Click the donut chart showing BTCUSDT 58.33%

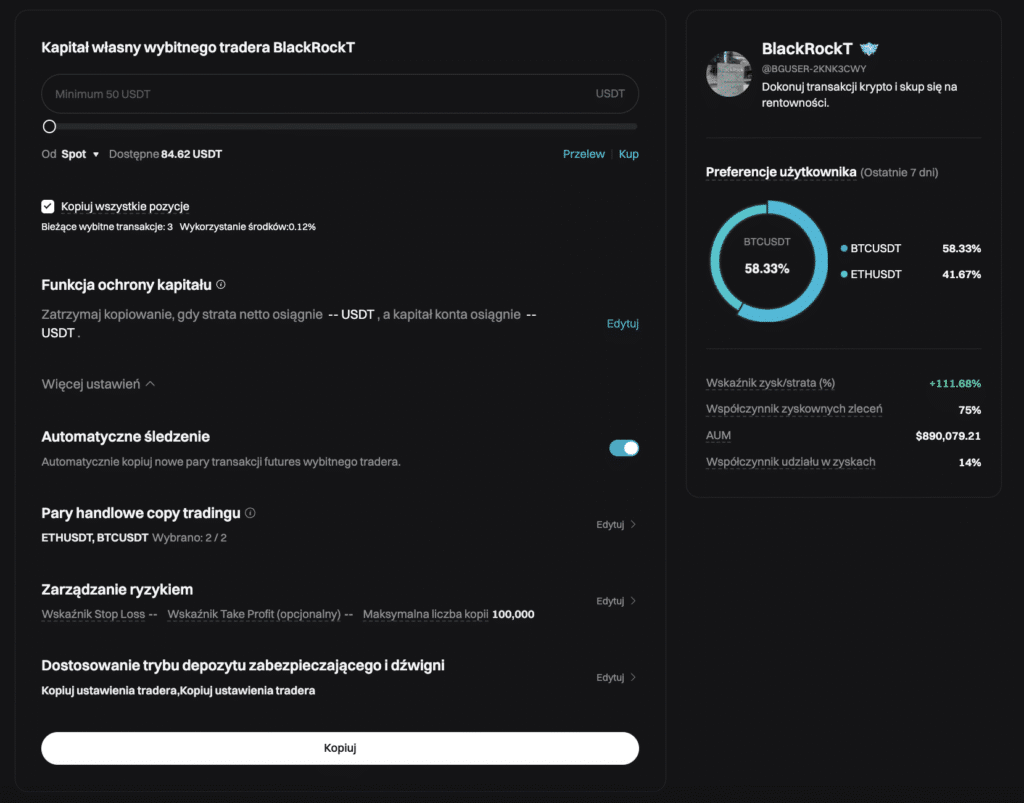(x=768, y=261)
